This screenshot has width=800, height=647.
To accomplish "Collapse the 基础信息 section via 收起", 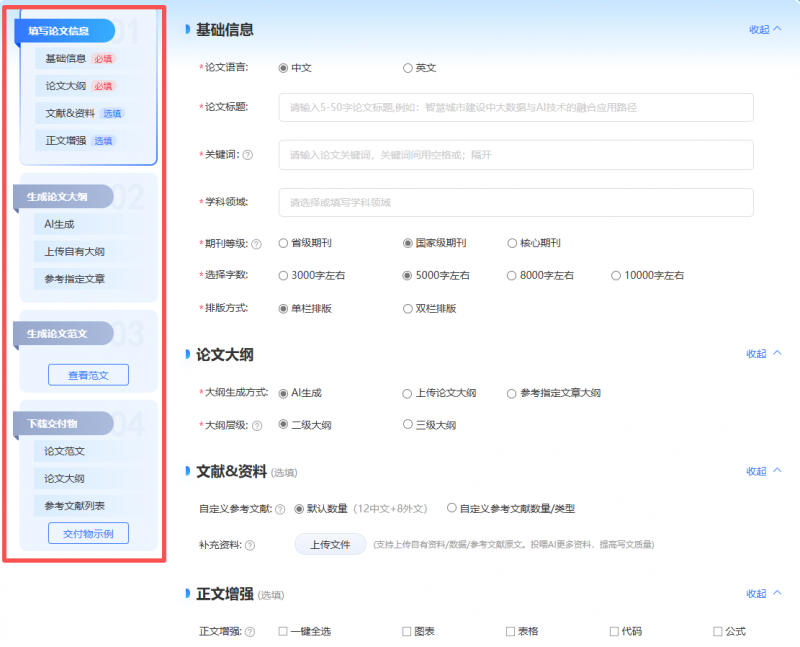I will pos(761,30).
